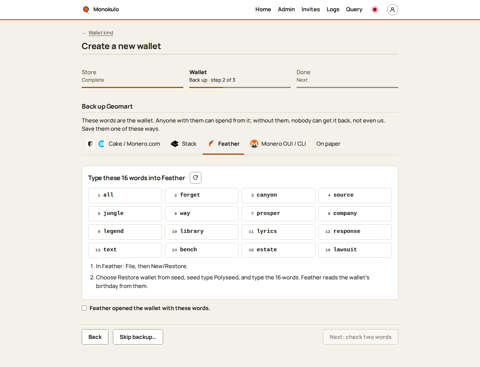
Task: Click the Cake wallet shield icon
Action: tap(90, 144)
